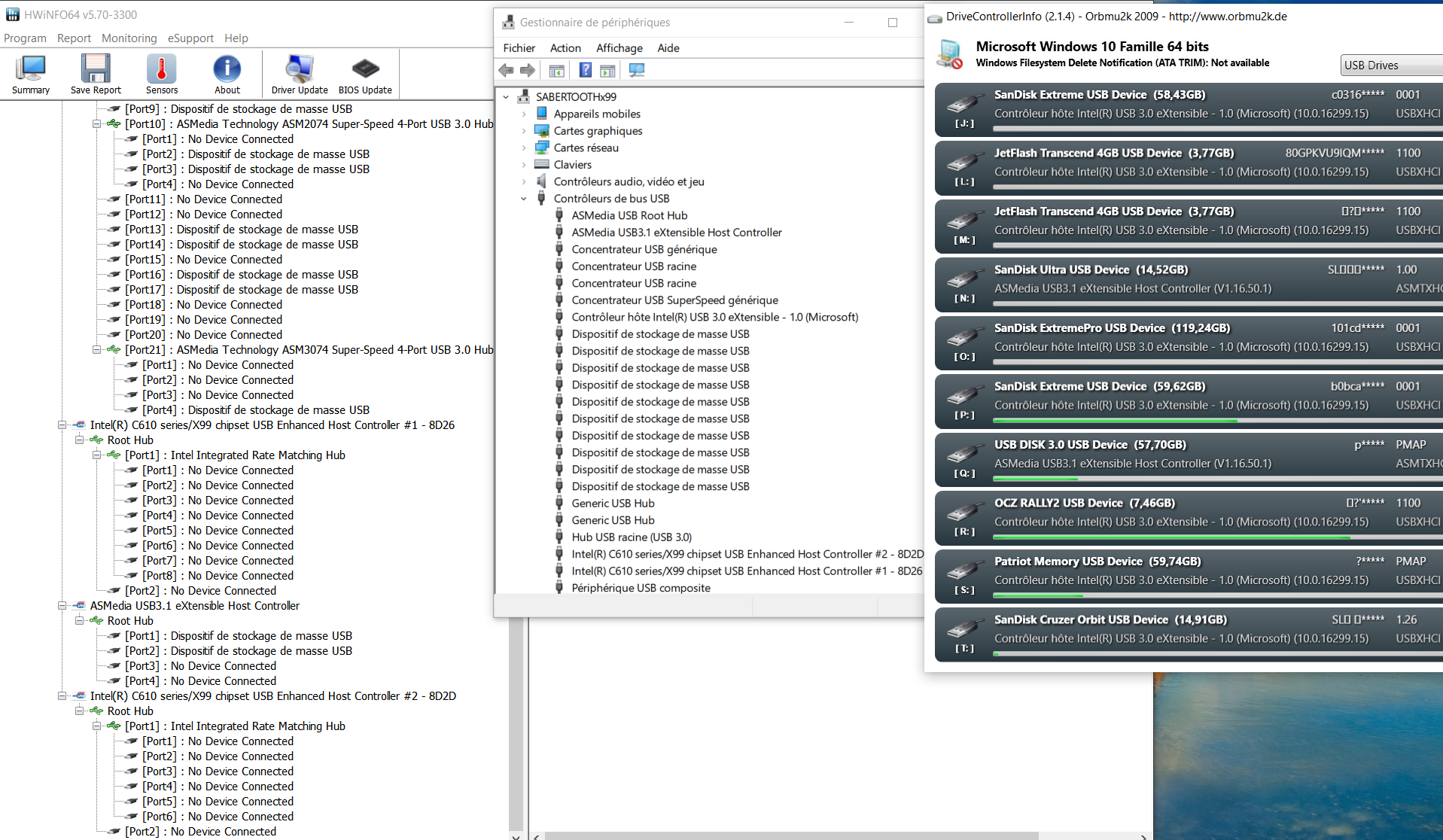
Task: Click the Q: USB DISK 3.0 drive icon
Action: 964,454
